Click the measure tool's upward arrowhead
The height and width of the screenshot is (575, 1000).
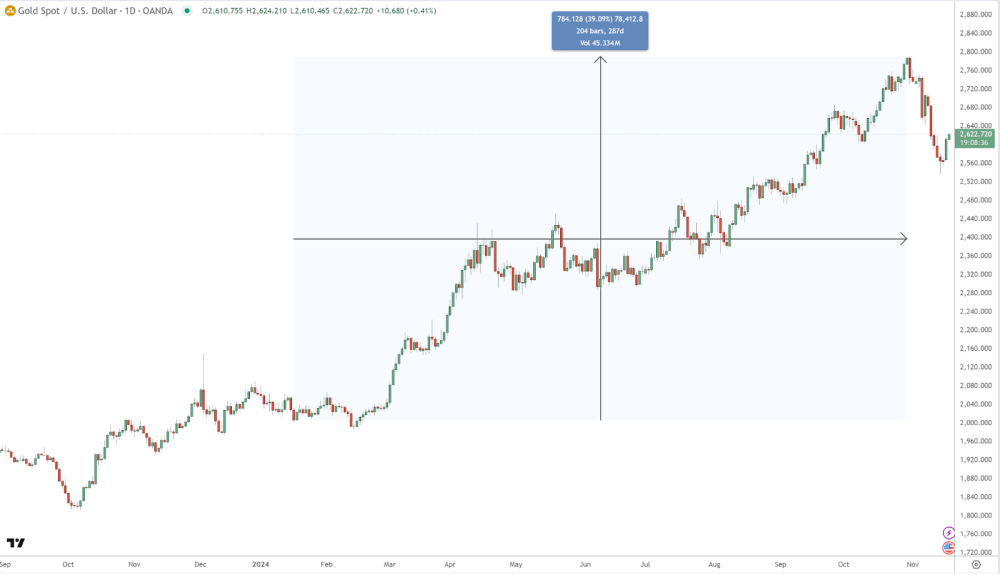600,60
